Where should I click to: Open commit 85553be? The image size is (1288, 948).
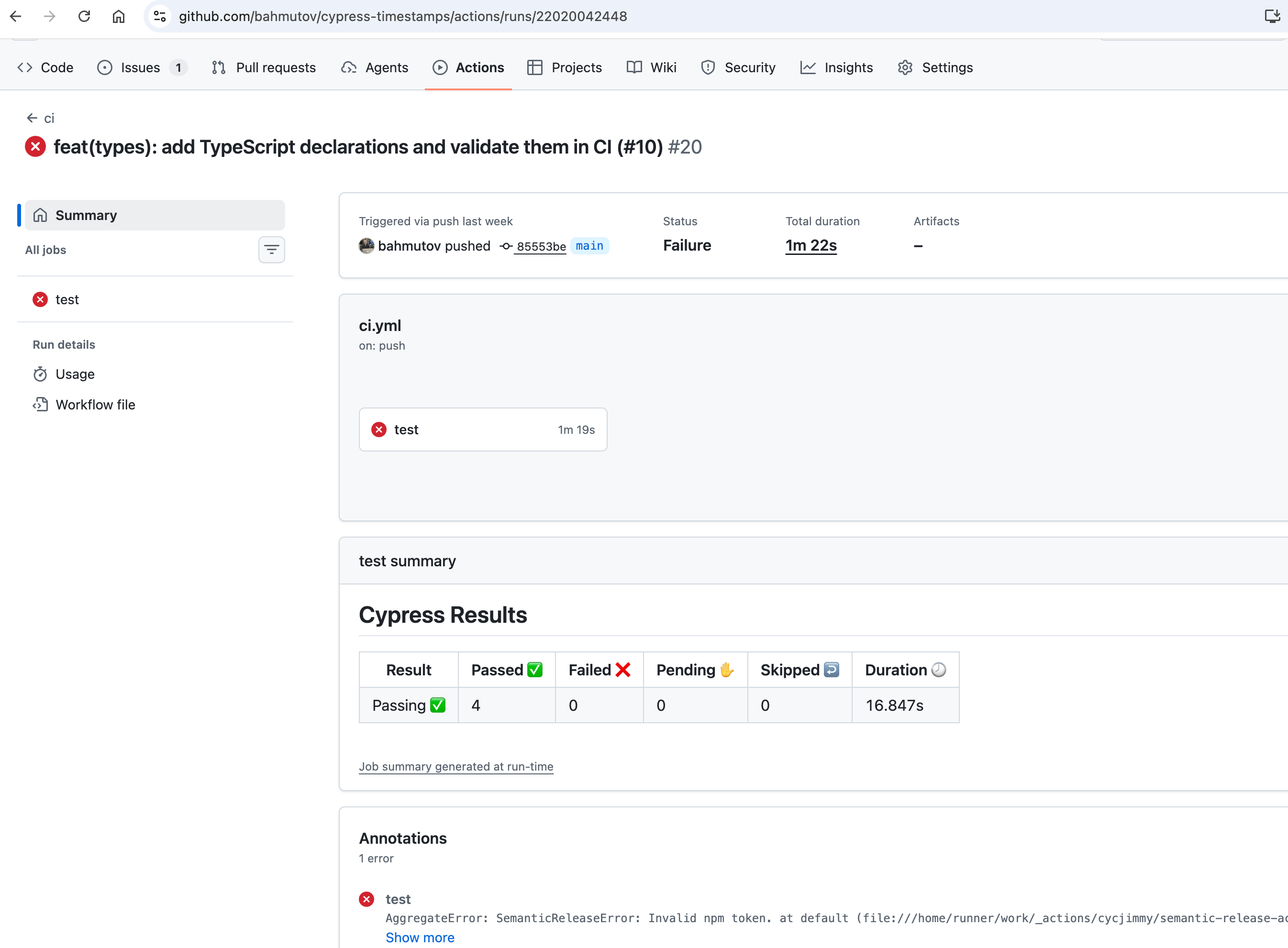541,246
